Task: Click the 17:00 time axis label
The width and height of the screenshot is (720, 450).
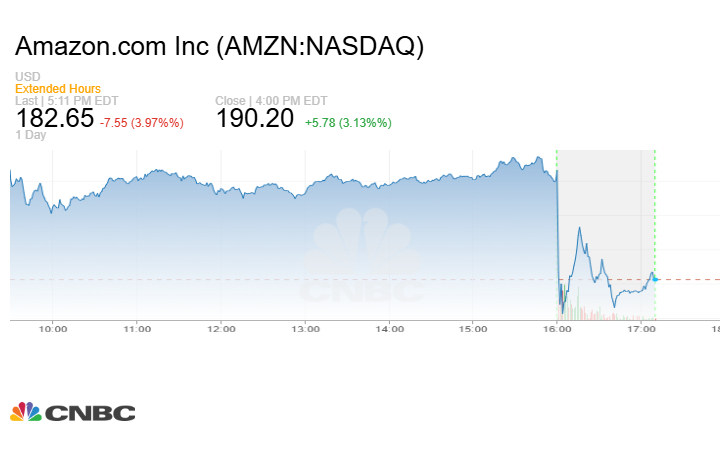Action: [x=641, y=328]
